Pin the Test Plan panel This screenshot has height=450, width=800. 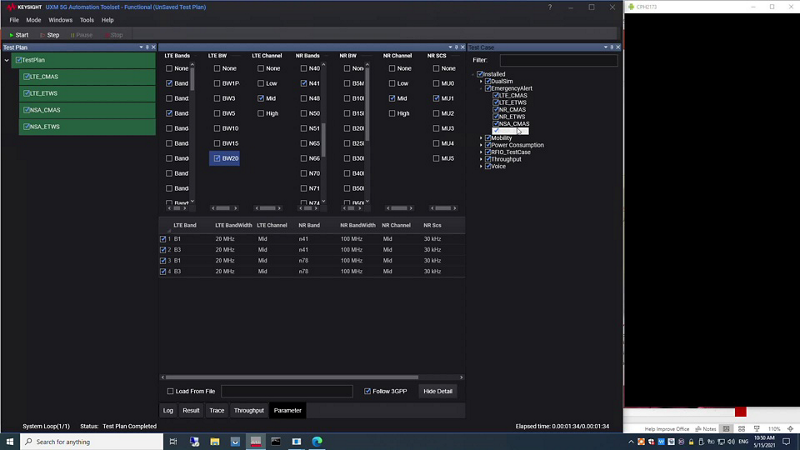pos(147,47)
